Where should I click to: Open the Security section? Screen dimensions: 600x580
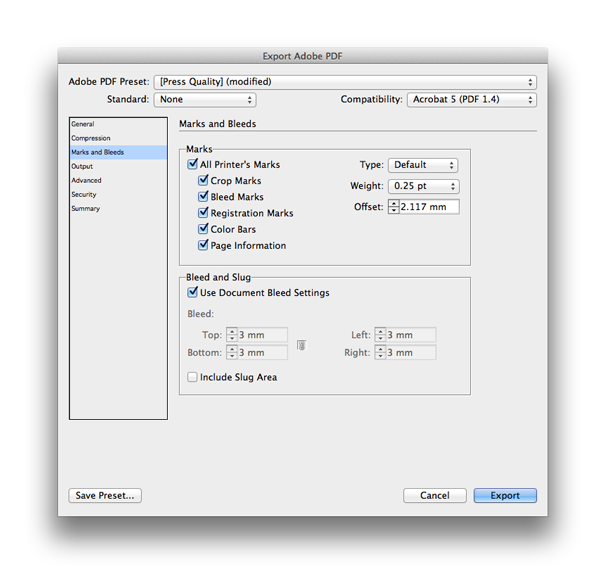[118, 194]
